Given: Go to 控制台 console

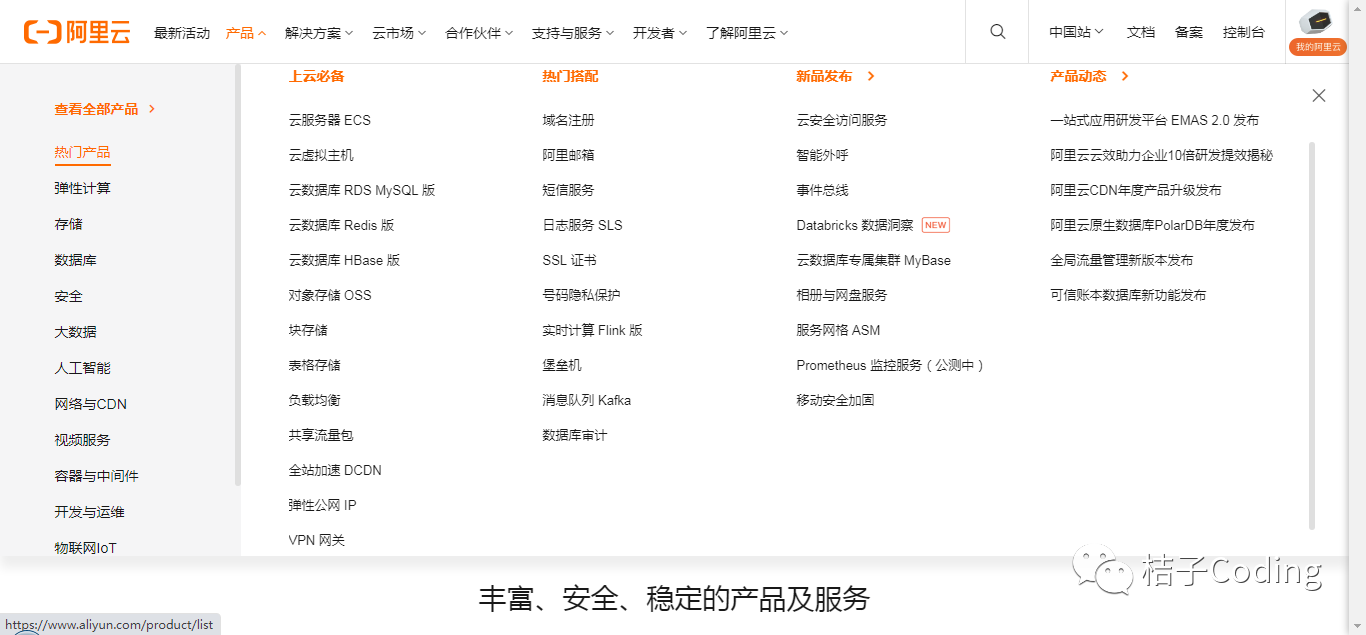Looking at the screenshot, I should tap(1243, 32).
